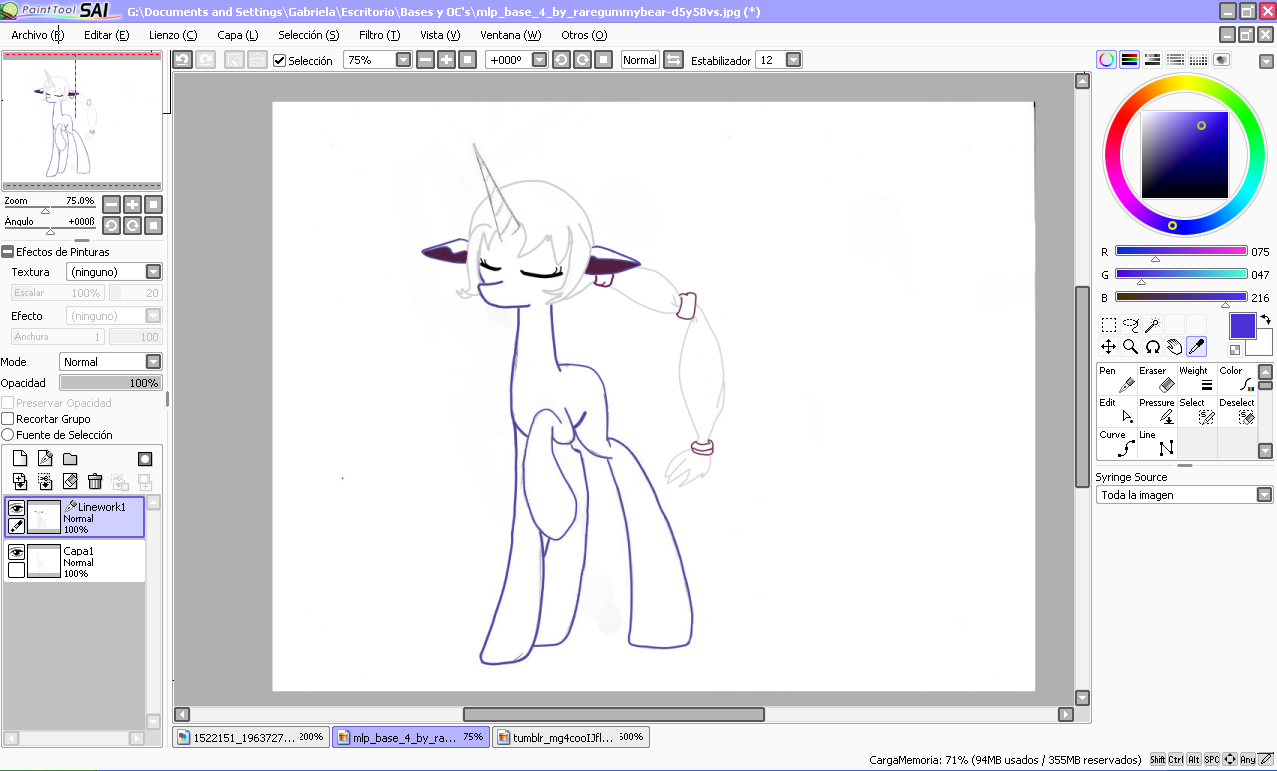The width and height of the screenshot is (1277, 771).
Task: Toggle pen lock on Linework1 layer
Action: [x=17, y=526]
